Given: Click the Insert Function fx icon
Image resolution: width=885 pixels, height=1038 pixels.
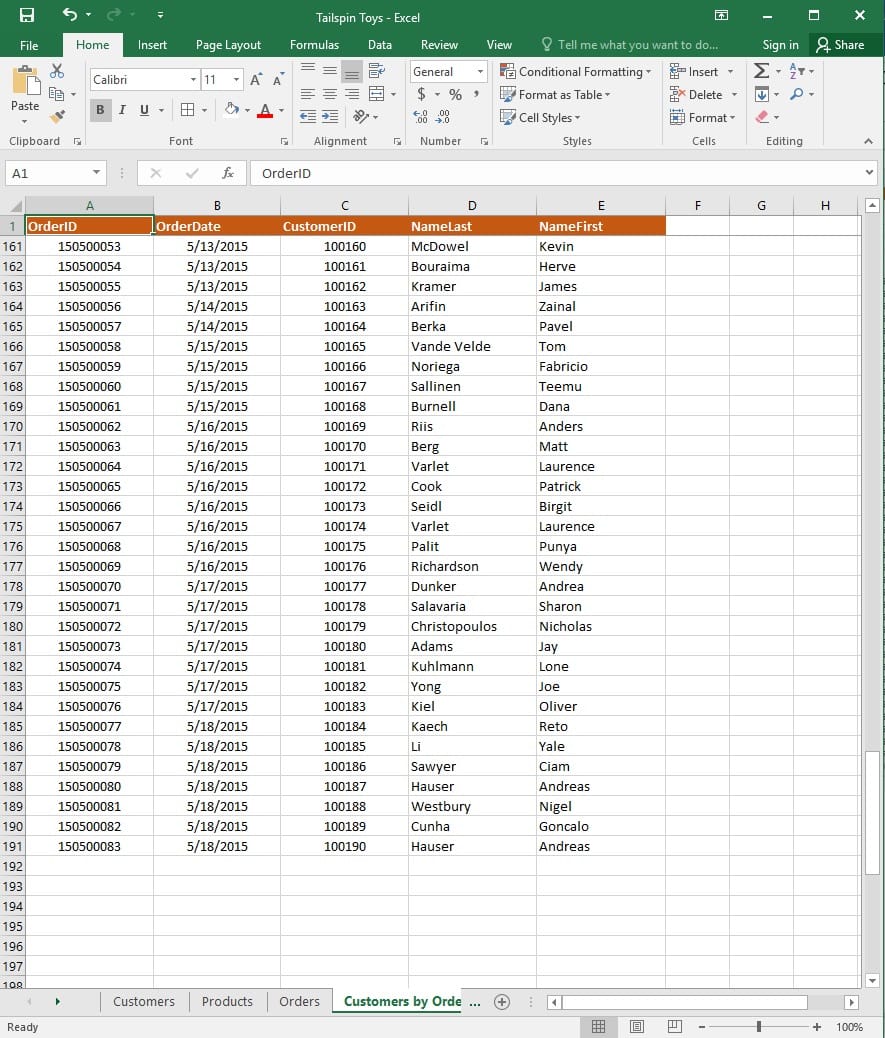Looking at the screenshot, I should point(228,173).
